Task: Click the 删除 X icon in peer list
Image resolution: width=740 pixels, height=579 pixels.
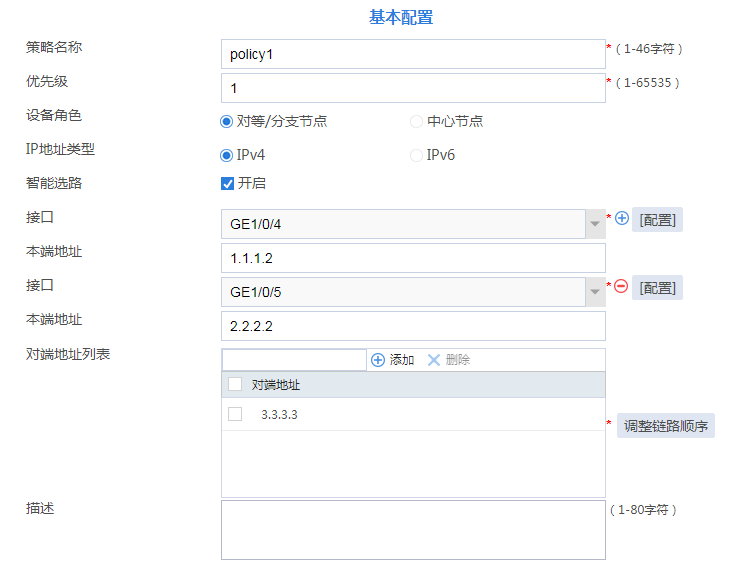Action: 434,360
